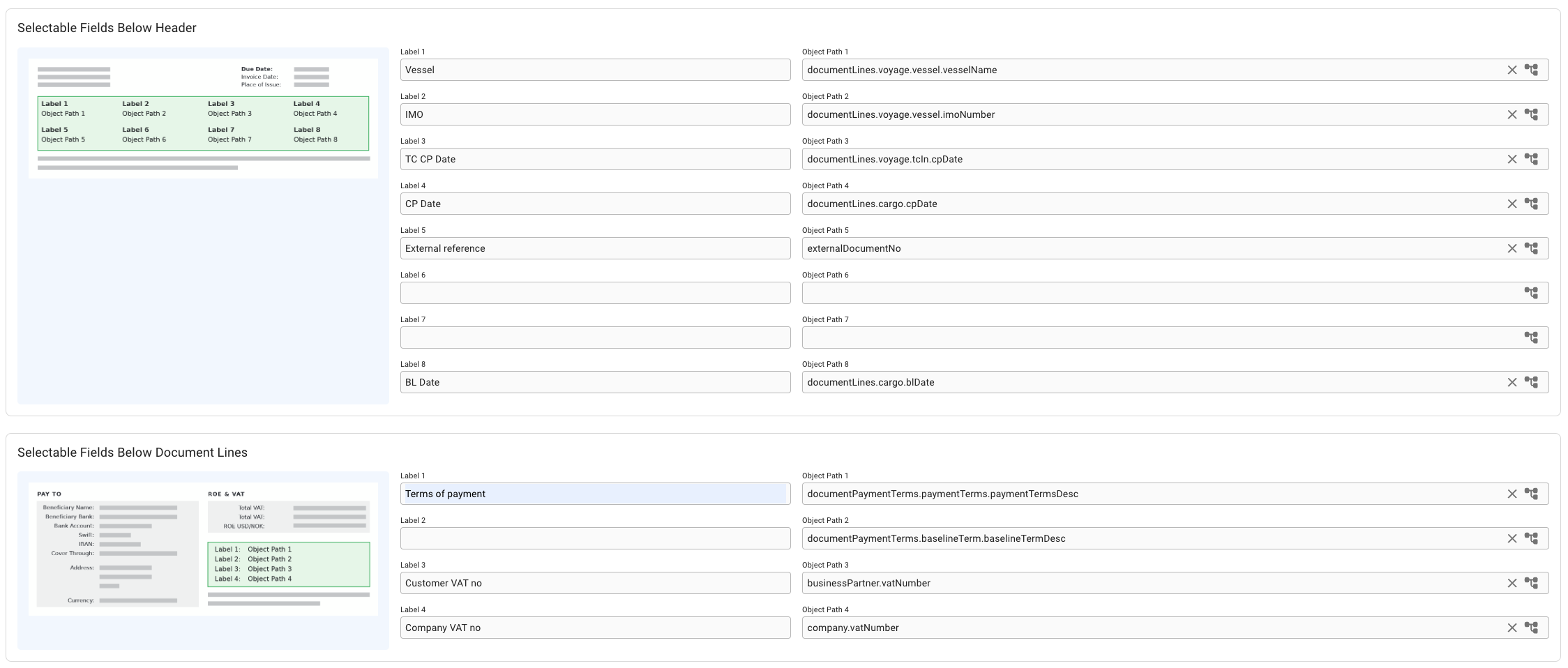1568x668 pixels.
Task: Open tree picker for tcIn.cpDate path
Action: pyautogui.click(x=1531, y=159)
